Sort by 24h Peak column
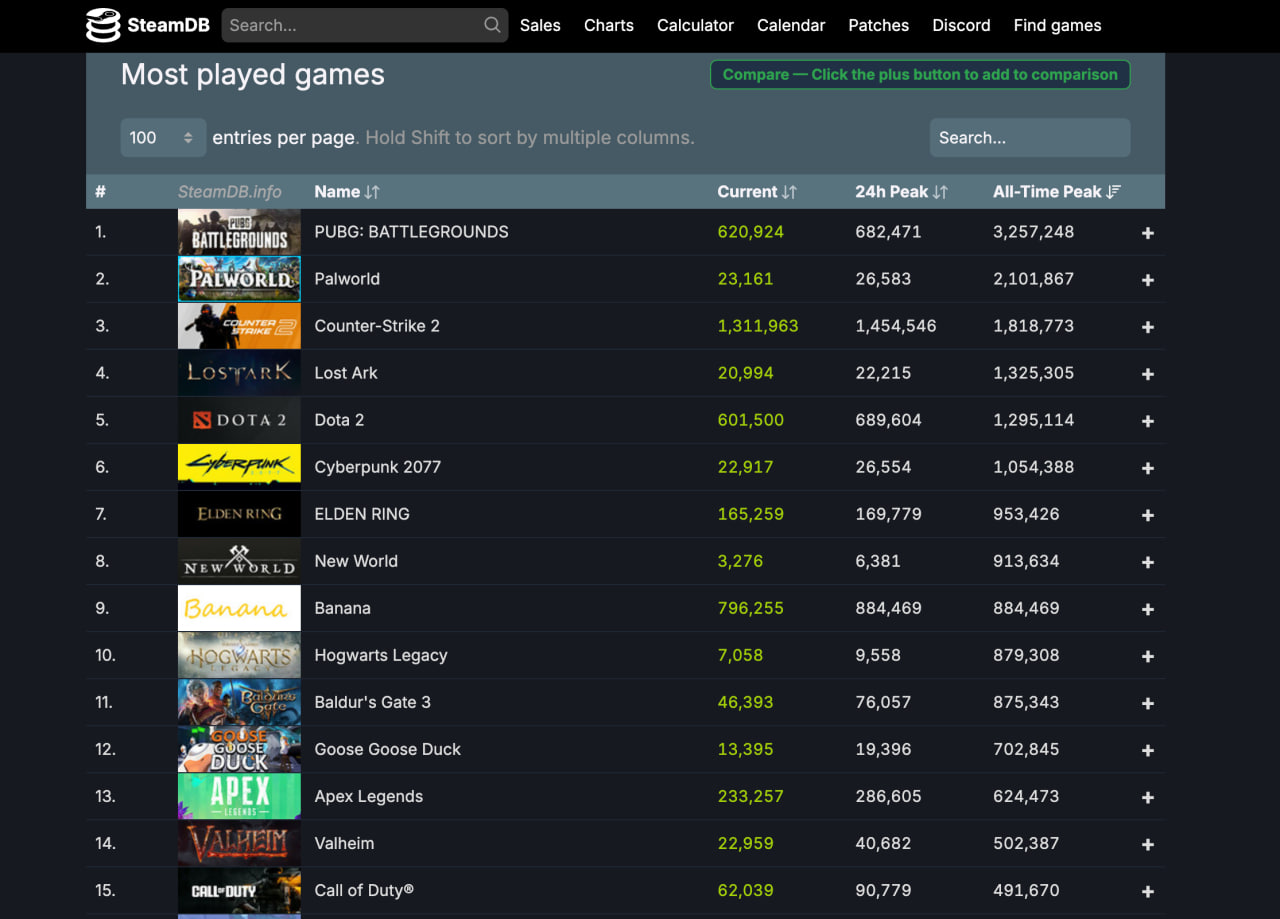 [x=901, y=192]
